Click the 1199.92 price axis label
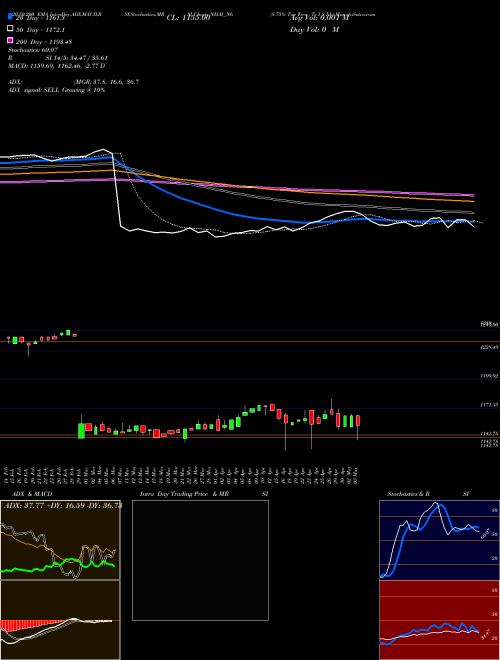 pyautogui.click(x=489, y=376)
